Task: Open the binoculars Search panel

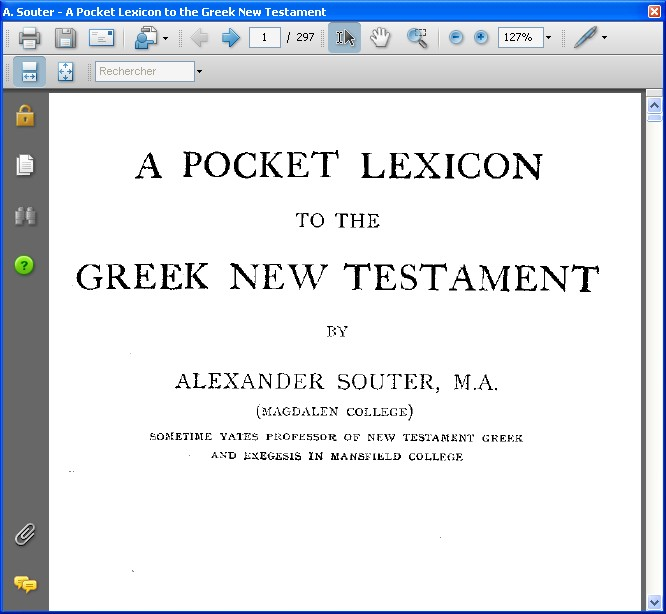Action: point(25,216)
